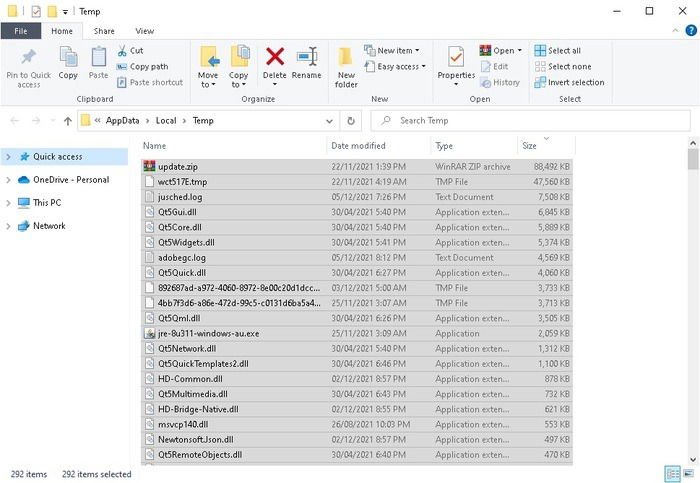700x483 pixels.
Task: Click the blue Help question mark icon
Action: click(691, 30)
